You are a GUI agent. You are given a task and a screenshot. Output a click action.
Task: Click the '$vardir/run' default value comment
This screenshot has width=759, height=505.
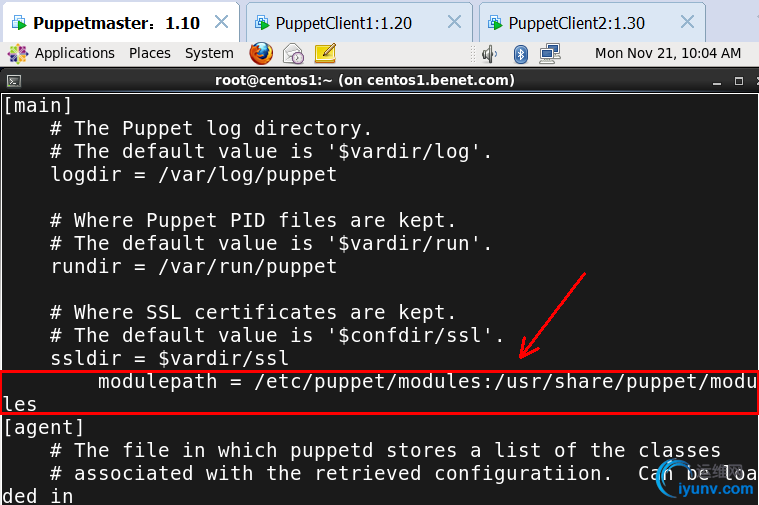(271, 244)
